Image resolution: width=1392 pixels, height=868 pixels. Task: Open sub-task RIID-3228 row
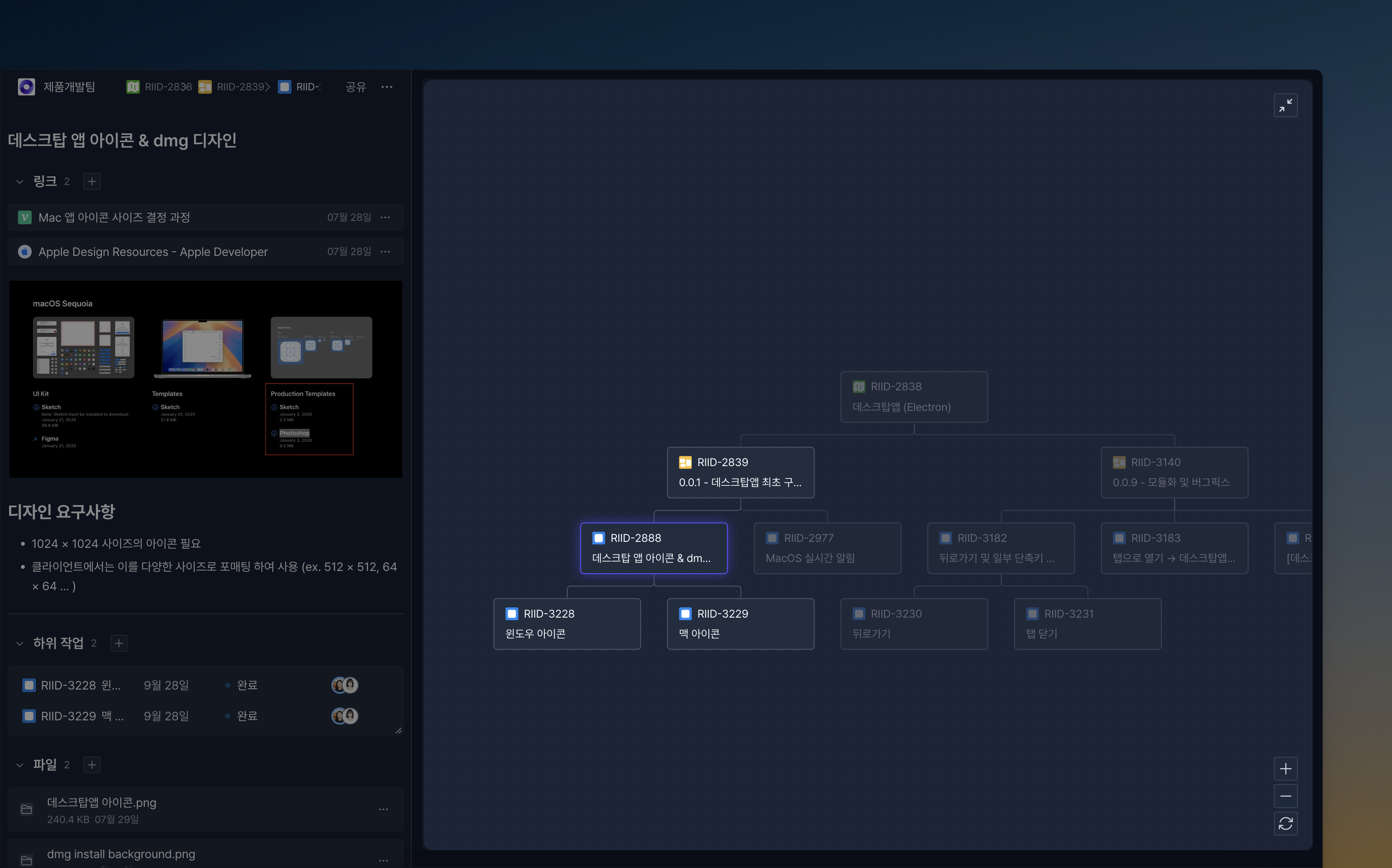coord(206,685)
